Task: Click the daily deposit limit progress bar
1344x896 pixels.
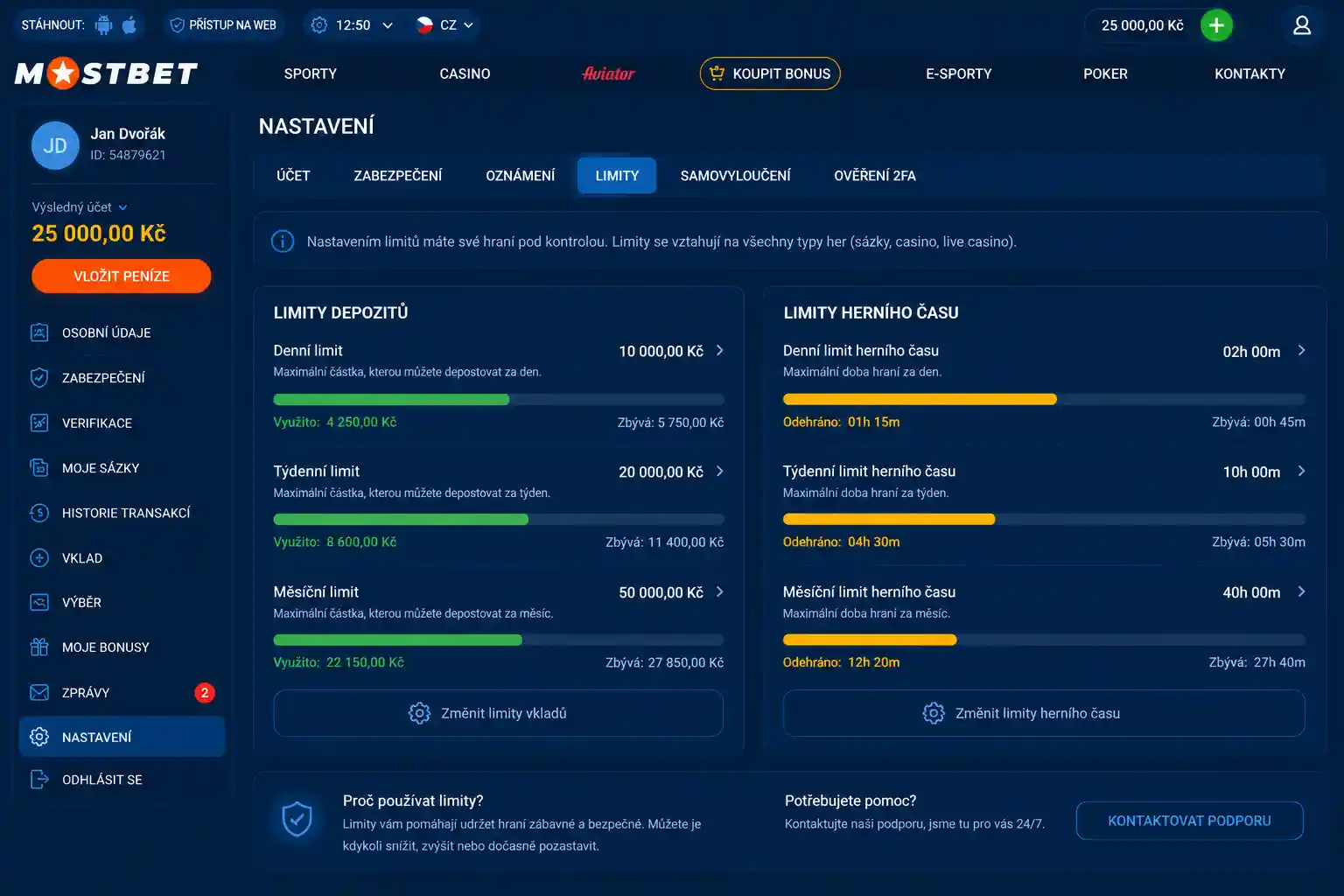Action: 499,400
